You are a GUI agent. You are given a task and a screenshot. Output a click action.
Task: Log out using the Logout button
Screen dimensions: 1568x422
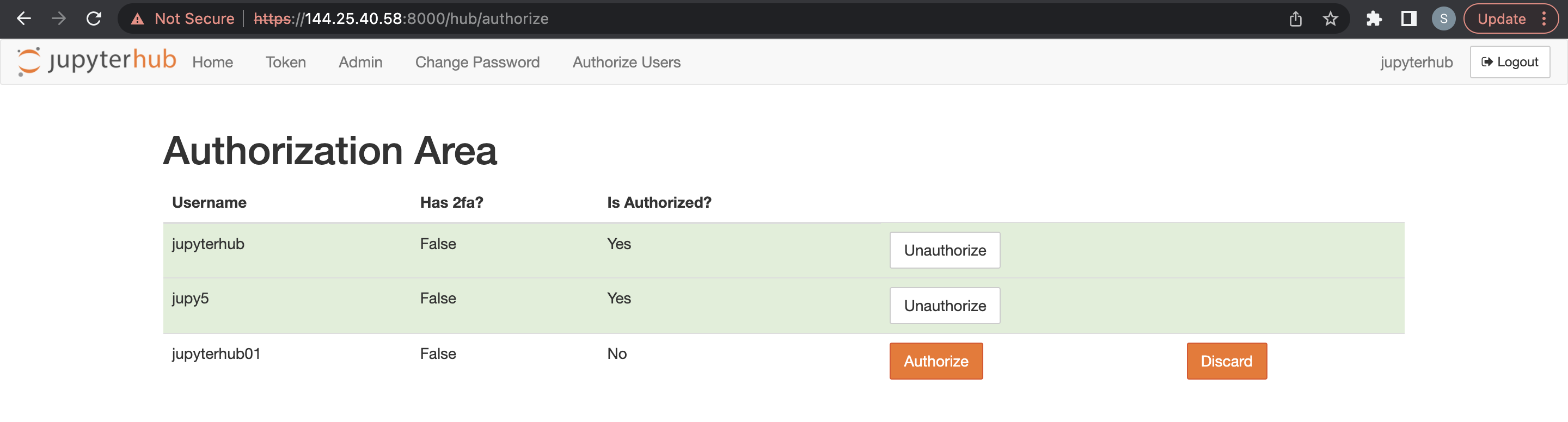[1509, 62]
